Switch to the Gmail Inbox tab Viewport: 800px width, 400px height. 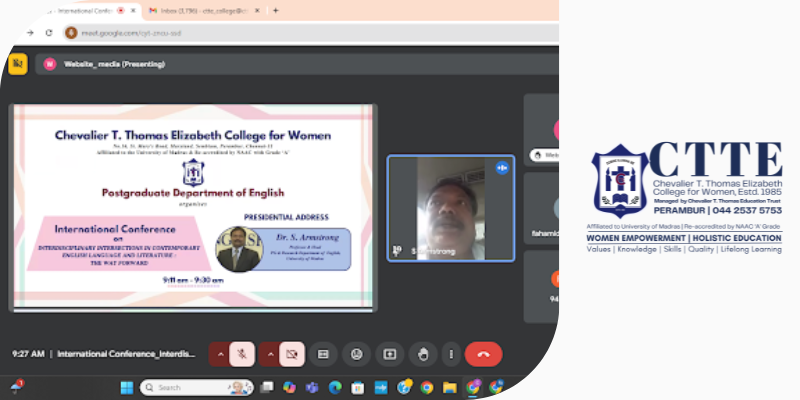tap(204, 10)
